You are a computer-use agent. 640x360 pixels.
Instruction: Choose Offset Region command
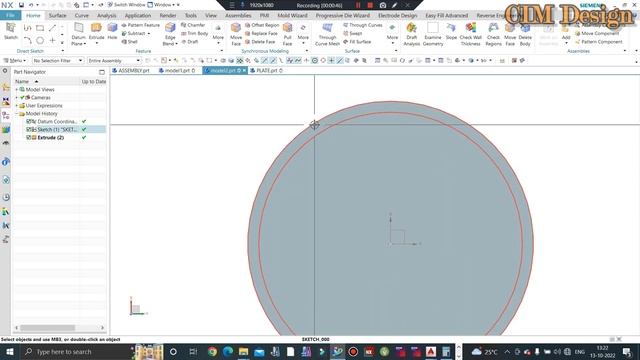[x=262, y=25]
